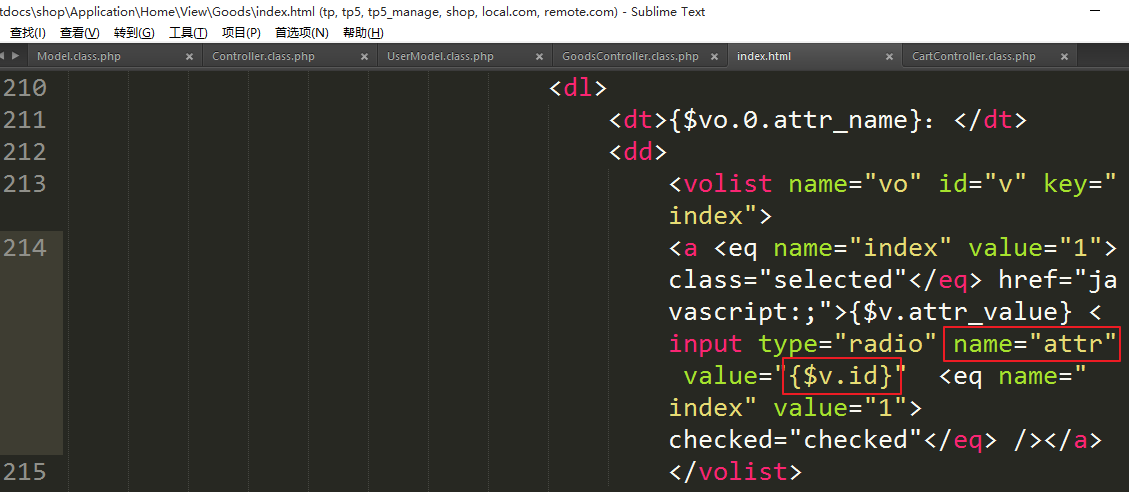Open the 查找(I) Find menu
Viewport: 1129px width, 492px height.
(27, 33)
